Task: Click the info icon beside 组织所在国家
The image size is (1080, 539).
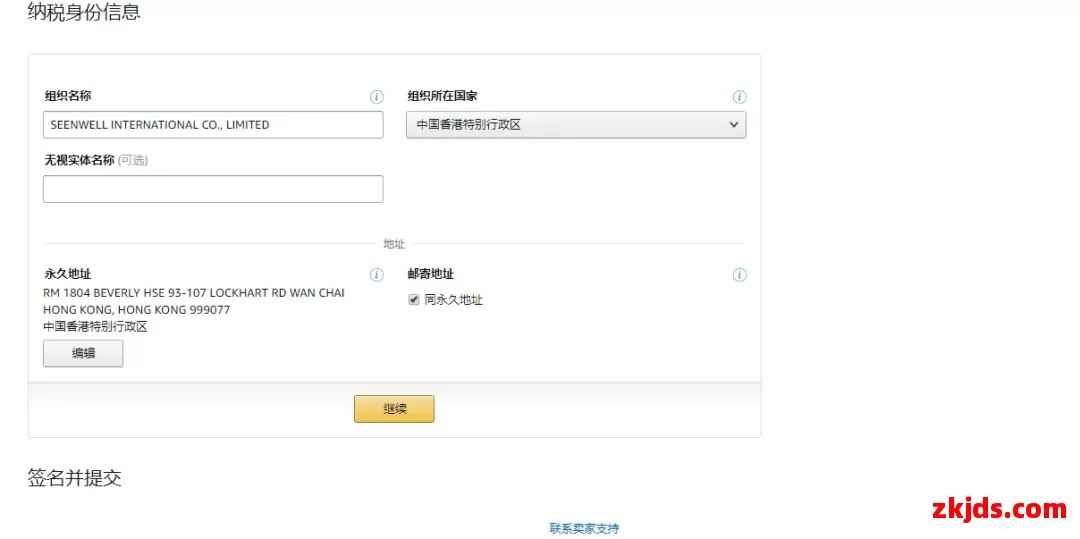Action: pyautogui.click(x=739, y=97)
